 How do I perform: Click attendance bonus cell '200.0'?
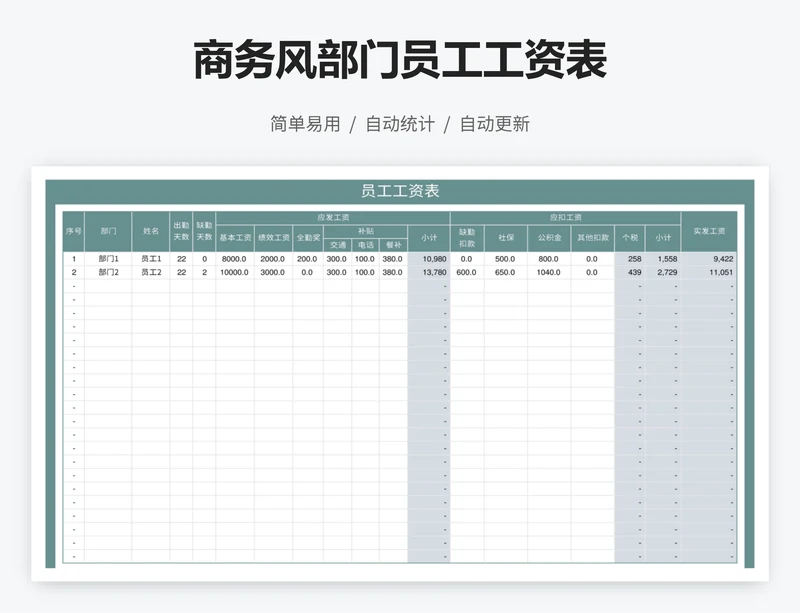click(x=308, y=259)
